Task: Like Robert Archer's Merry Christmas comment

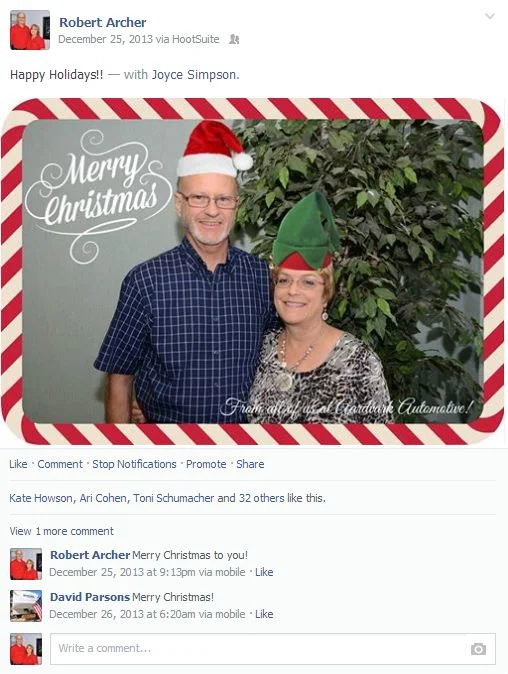Action: pos(264,572)
